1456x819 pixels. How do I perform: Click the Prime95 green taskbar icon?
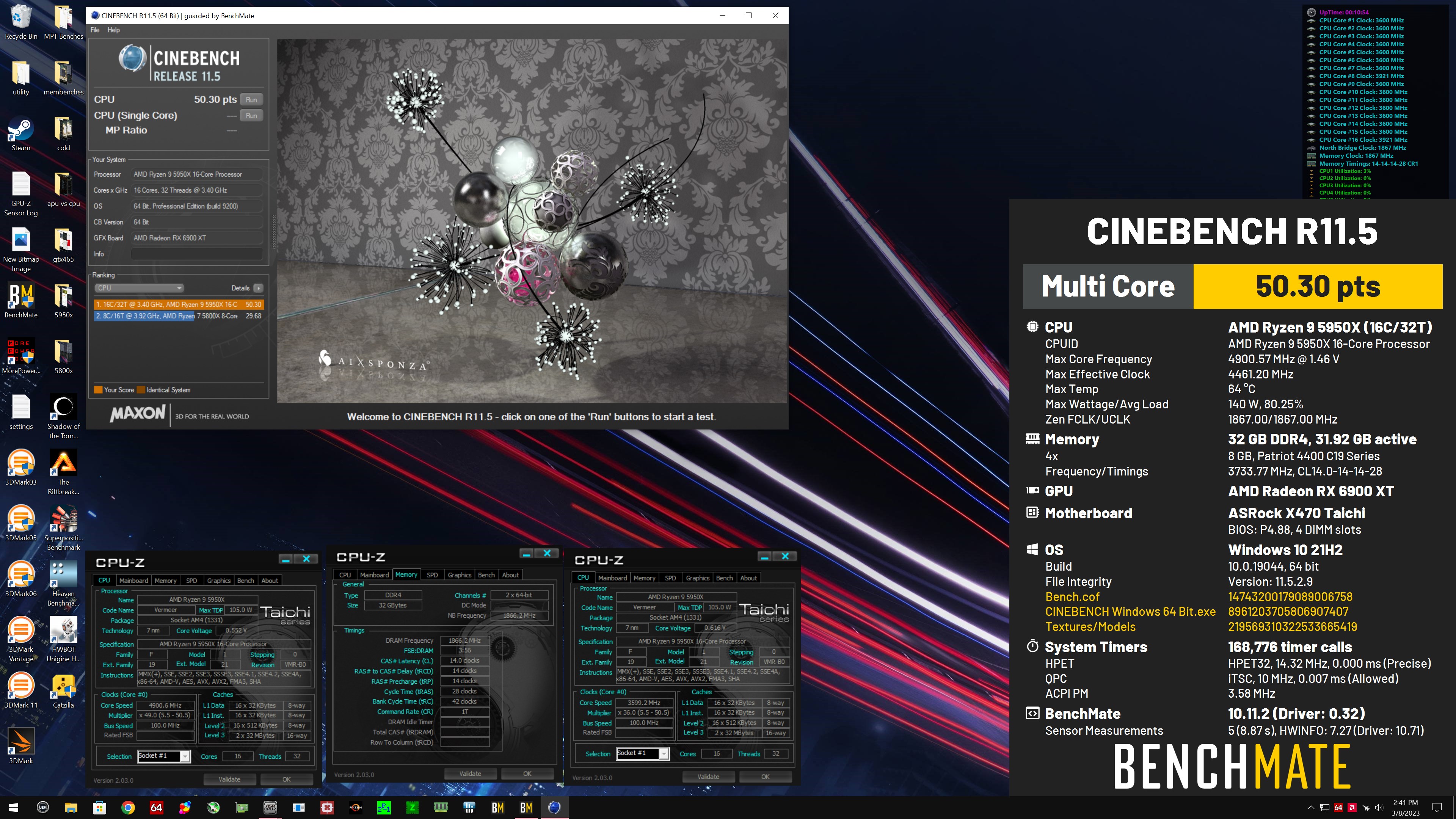coord(384,808)
